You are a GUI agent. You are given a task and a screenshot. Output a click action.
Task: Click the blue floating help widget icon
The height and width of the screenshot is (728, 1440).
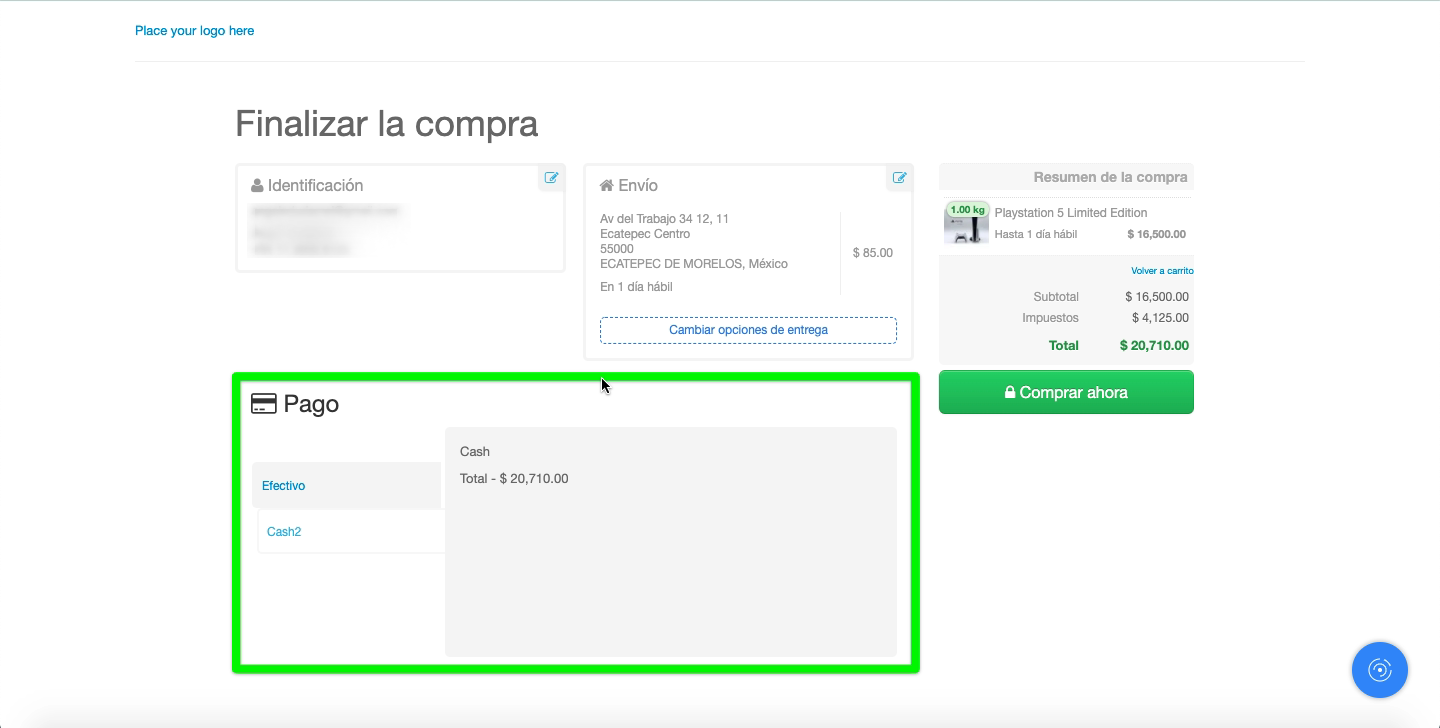tap(1380, 669)
